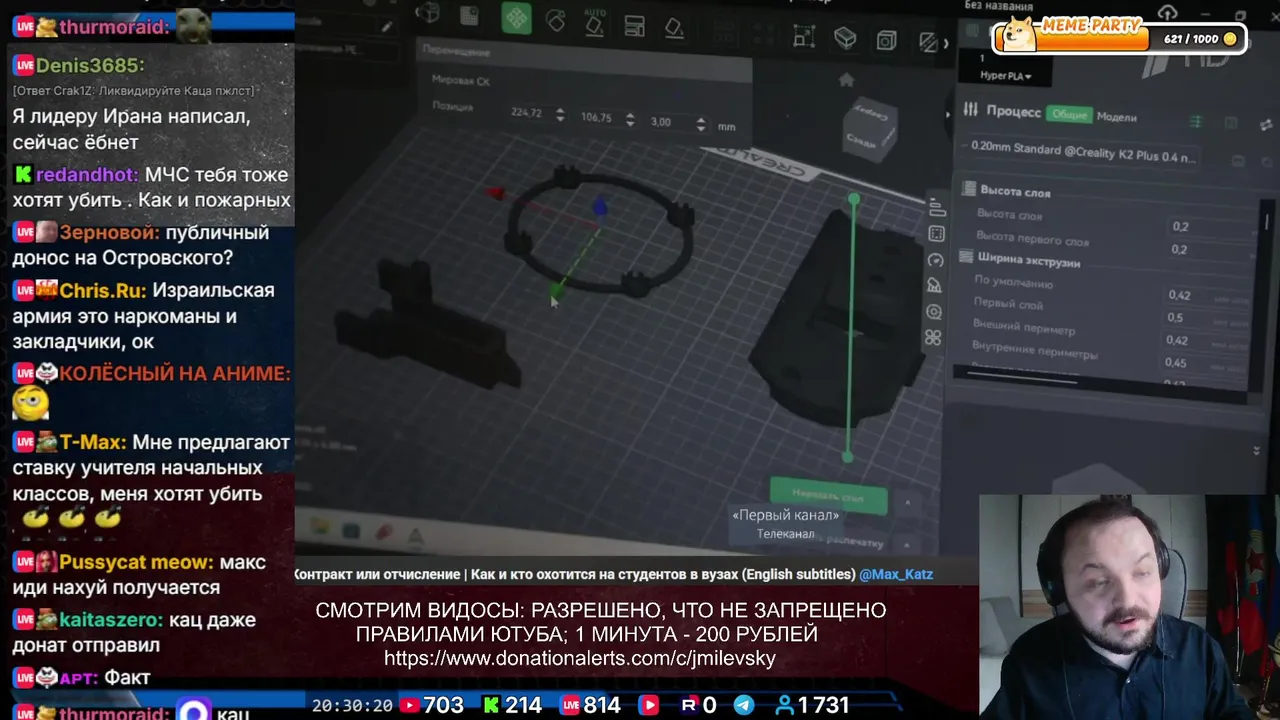Open the dropdown arrow beside the green slice button
The height and width of the screenshot is (720, 1280).
click(x=908, y=502)
